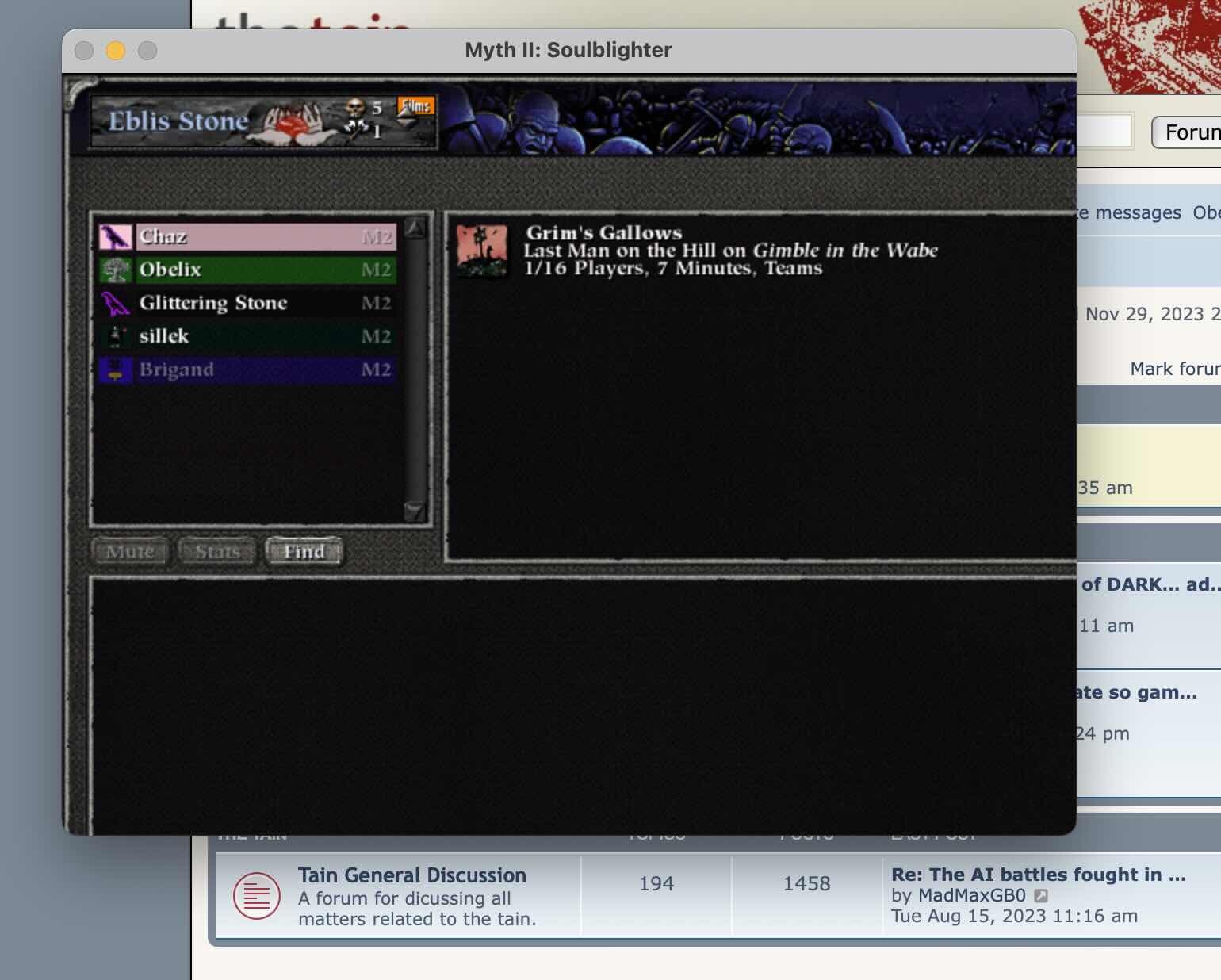Click Obelix's tree icon in player list
The image size is (1221, 980).
[x=115, y=270]
